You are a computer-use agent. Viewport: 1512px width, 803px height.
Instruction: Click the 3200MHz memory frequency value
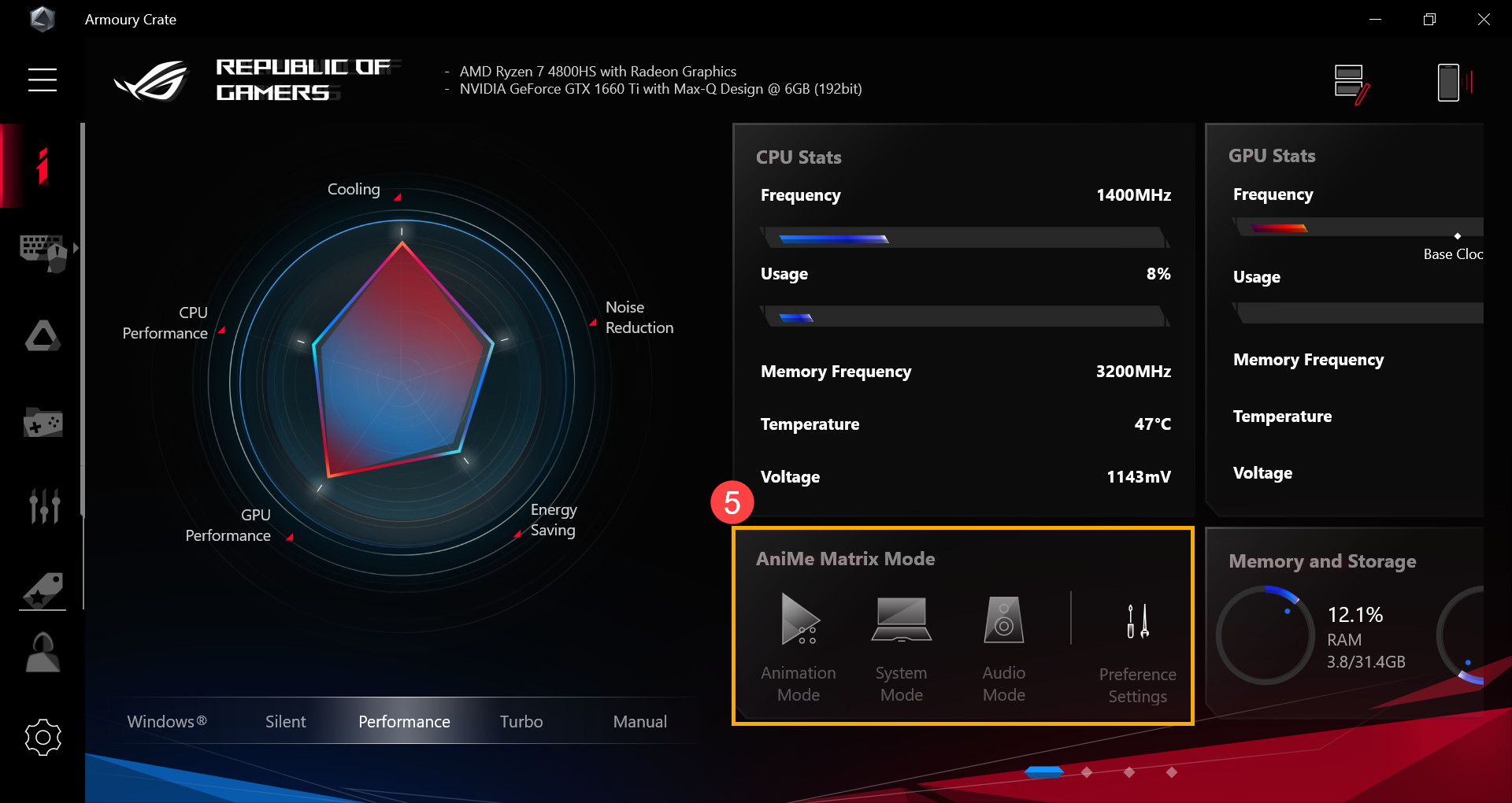1133,371
